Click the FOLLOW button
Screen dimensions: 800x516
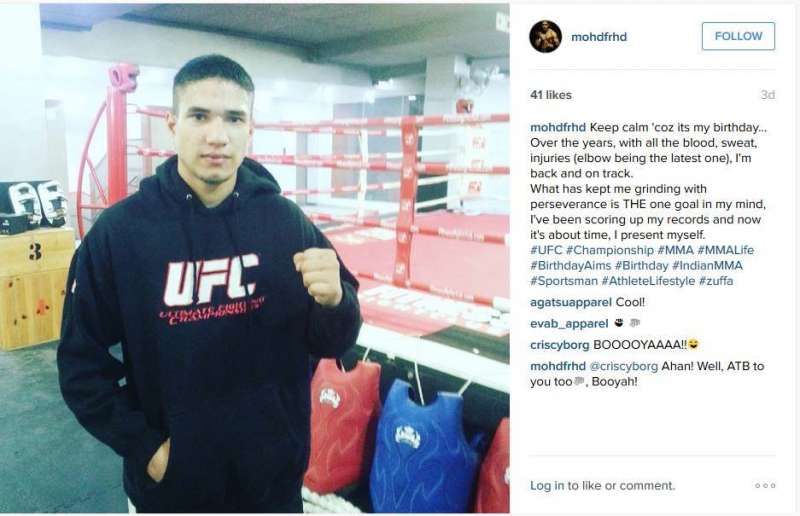(738, 36)
